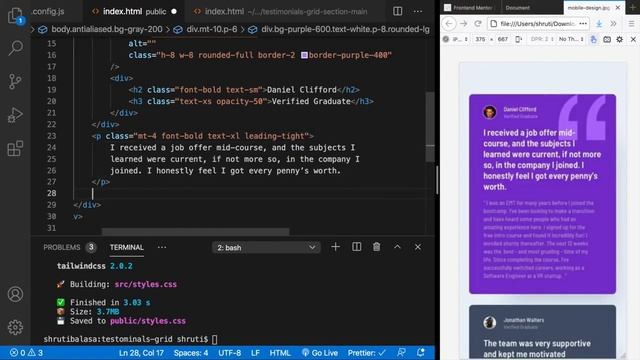
Task: Open the Accounts menu in the activity bar
Action: [15, 294]
